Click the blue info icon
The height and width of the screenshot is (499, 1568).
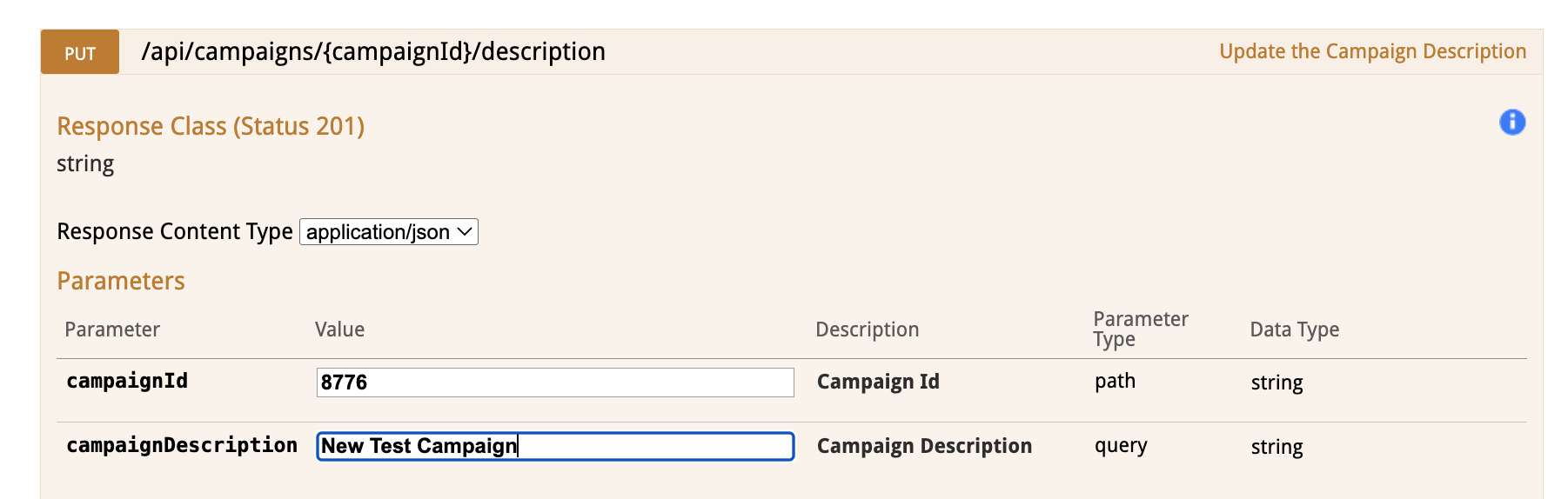pyautogui.click(x=1512, y=123)
